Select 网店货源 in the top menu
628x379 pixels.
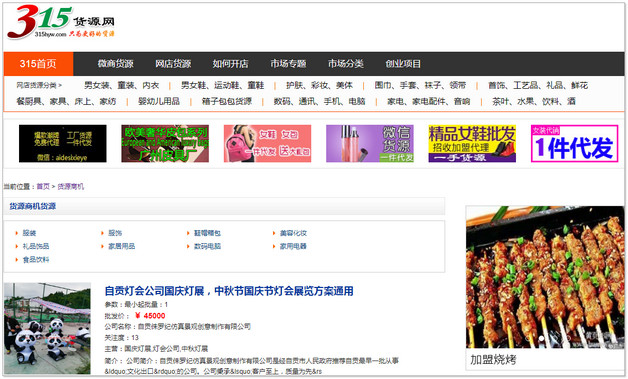tap(173, 64)
